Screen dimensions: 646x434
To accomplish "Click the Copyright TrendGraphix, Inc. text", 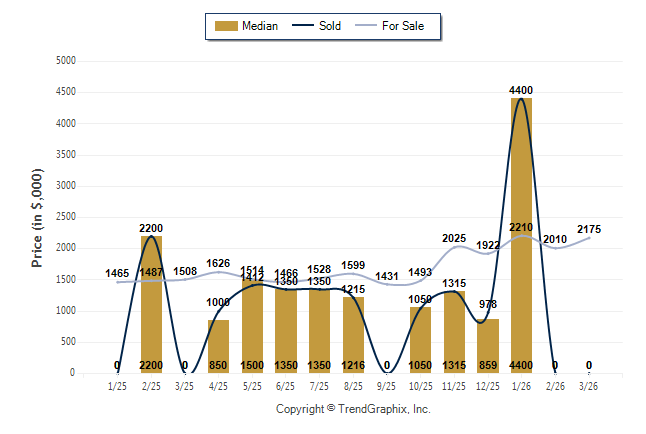I will (353, 409).
